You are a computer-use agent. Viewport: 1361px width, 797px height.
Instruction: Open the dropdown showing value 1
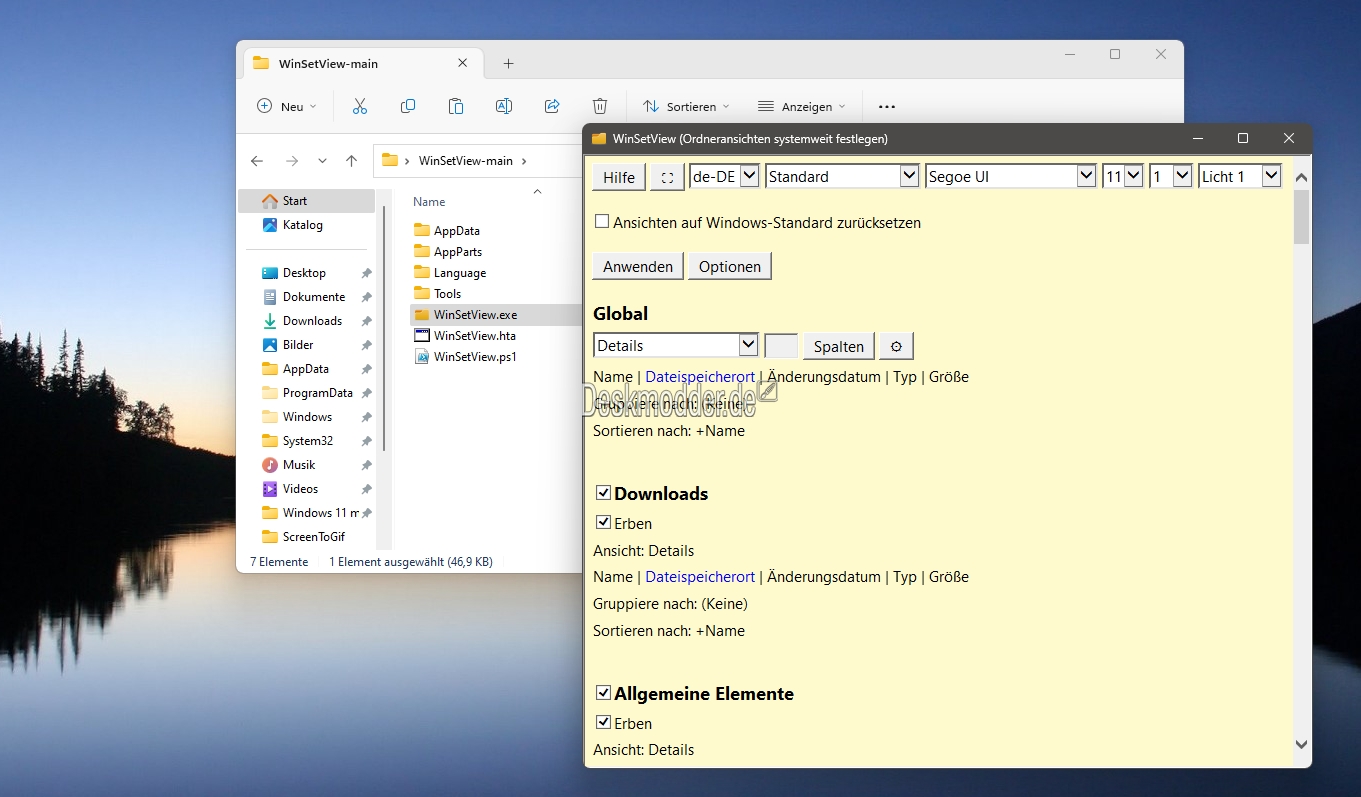point(1171,176)
